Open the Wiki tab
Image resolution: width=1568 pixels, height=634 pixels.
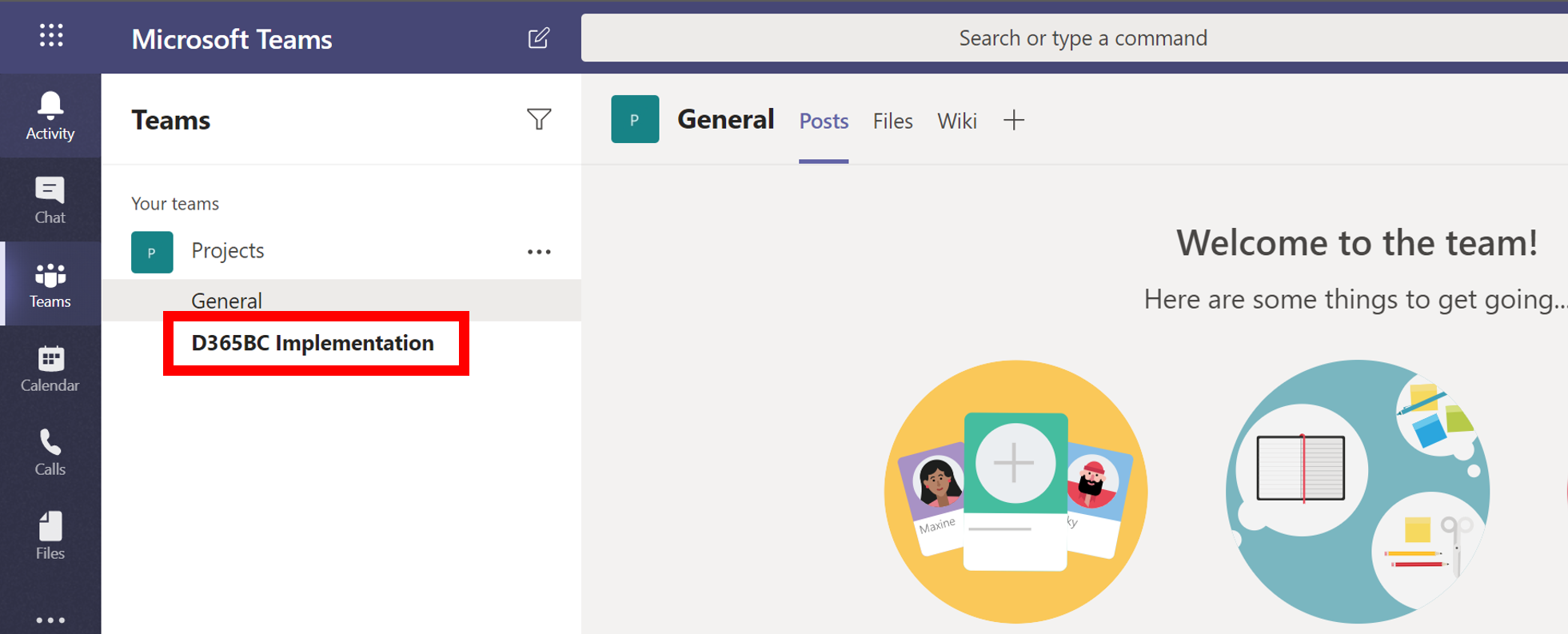[956, 121]
